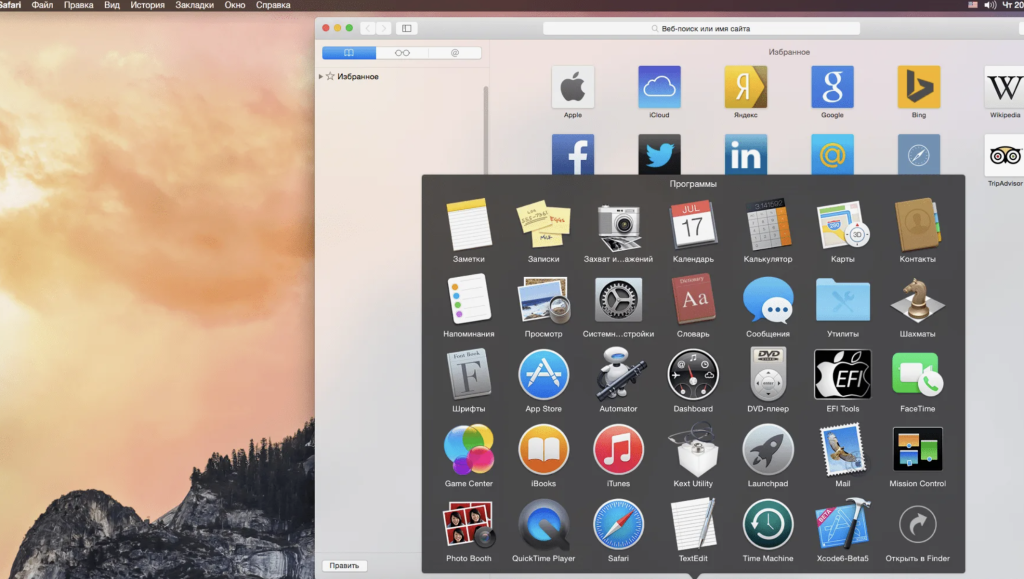Switch to the Bookmarks sidebar tab
This screenshot has width=1024, height=579.
coord(349,53)
